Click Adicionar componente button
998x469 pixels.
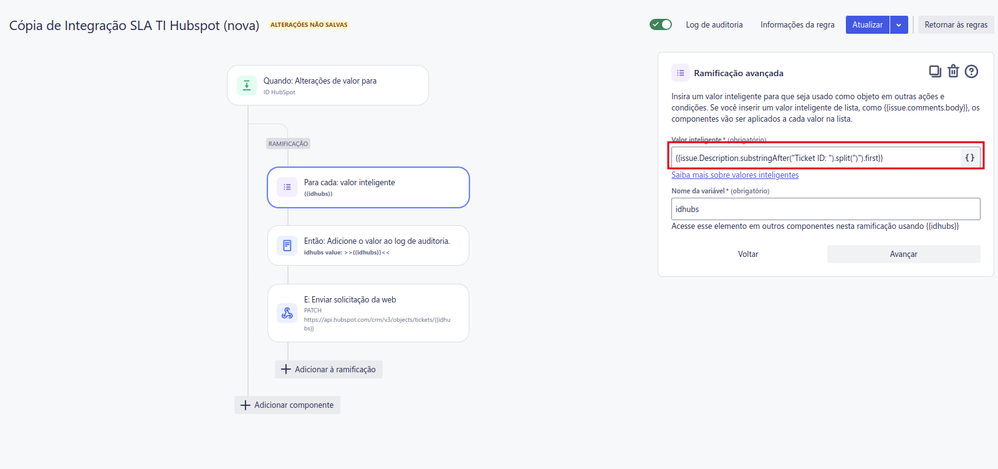coord(287,405)
